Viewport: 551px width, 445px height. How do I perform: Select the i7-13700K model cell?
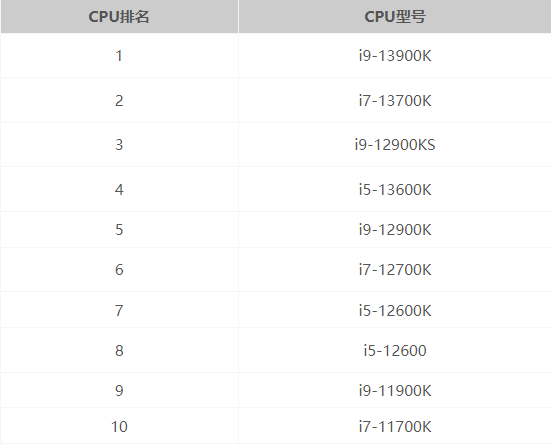pos(395,101)
